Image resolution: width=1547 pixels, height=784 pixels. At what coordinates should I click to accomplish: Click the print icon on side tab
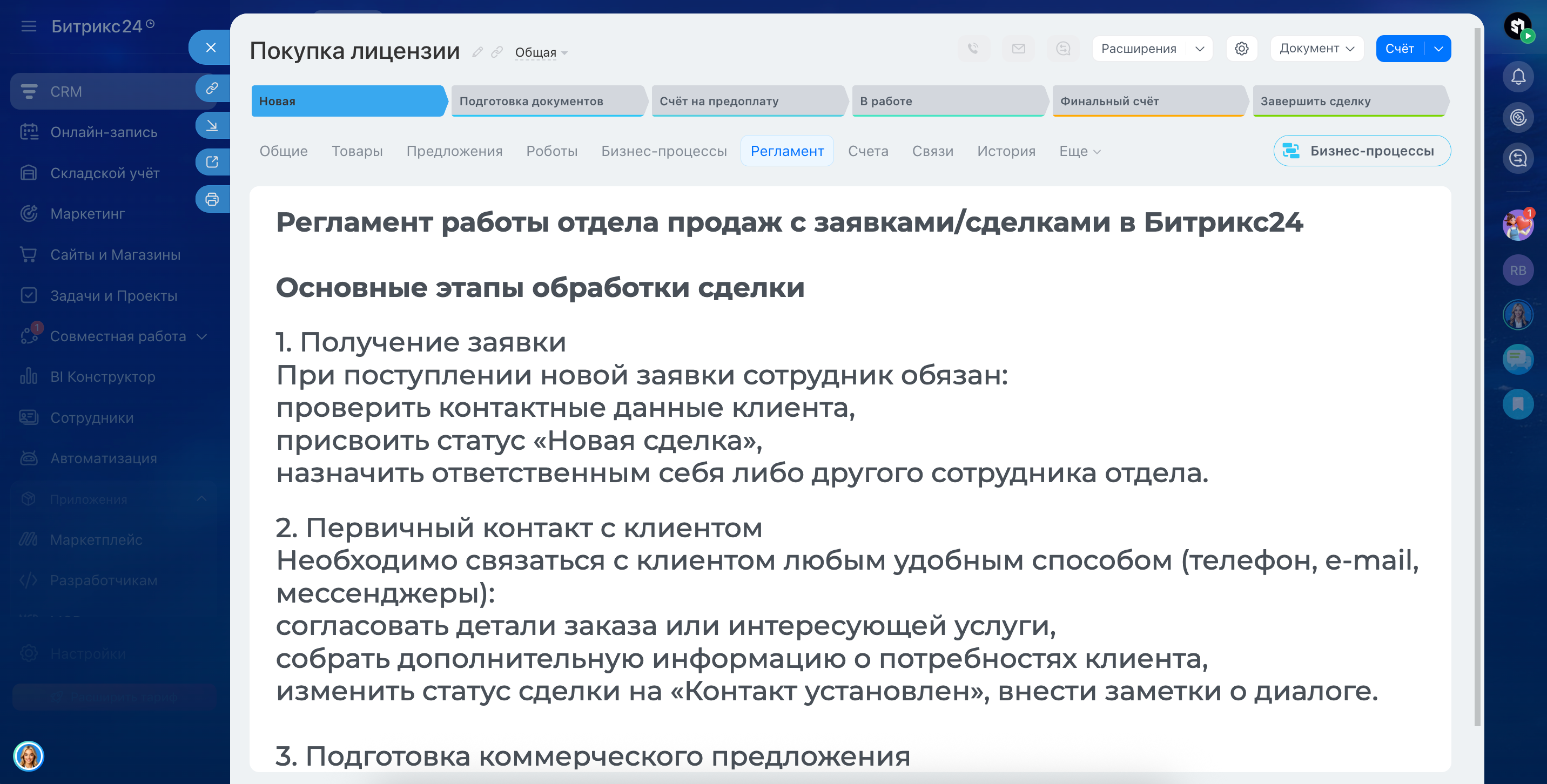tap(212, 199)
